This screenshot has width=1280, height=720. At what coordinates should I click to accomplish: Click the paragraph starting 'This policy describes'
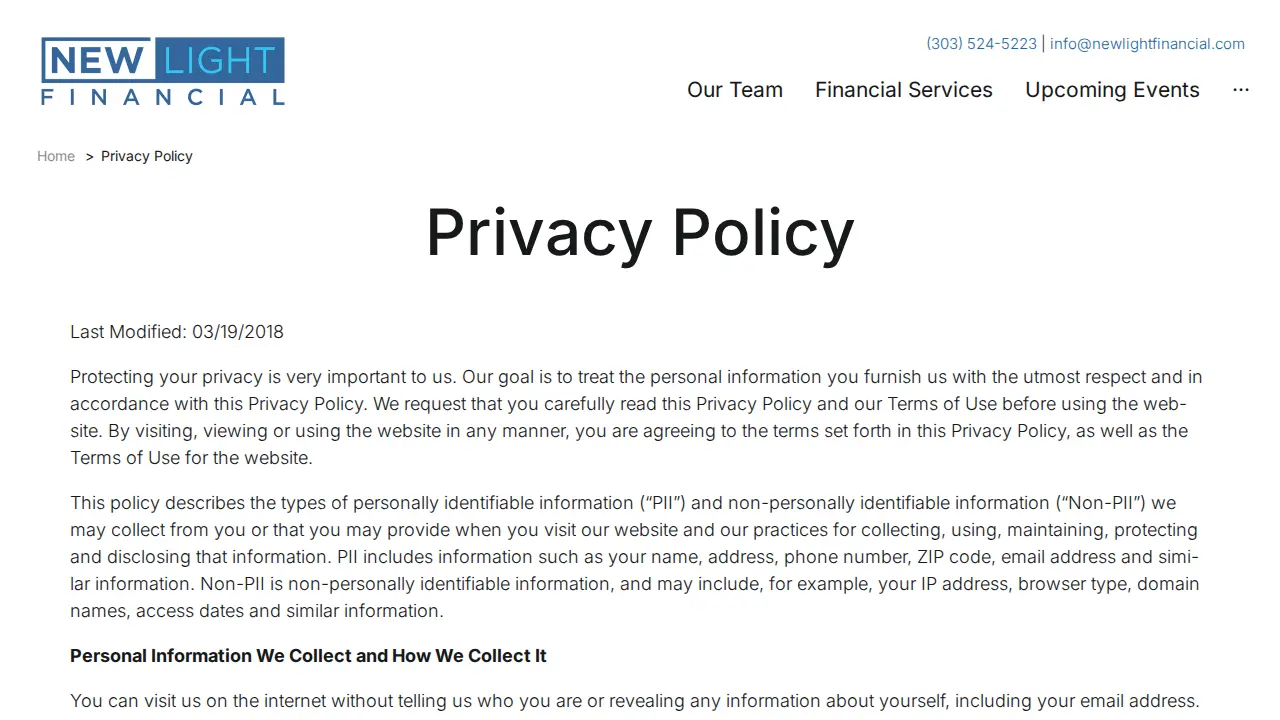click(x=635, y=557)
